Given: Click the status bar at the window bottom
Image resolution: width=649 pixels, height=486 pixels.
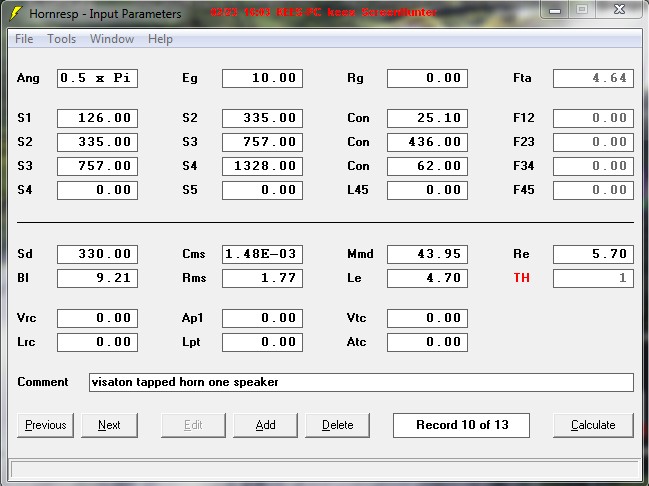Looking at the screenshot, I should pos(325,469).
